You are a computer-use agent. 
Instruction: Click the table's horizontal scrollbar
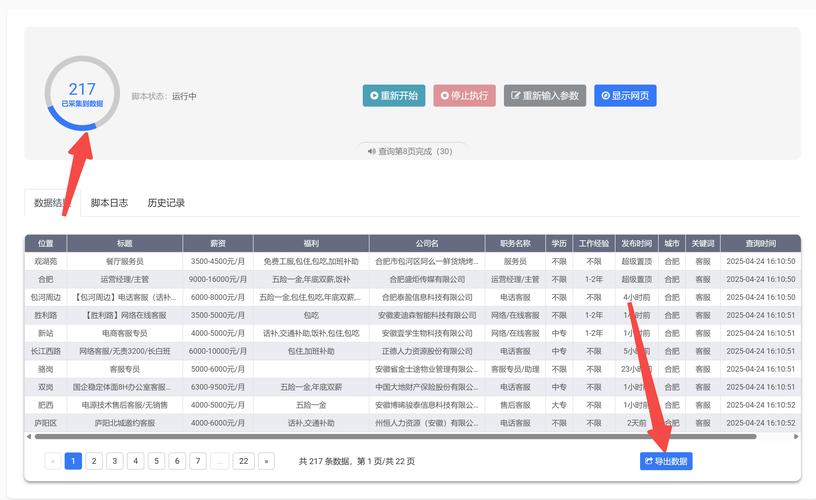(400, 436)
